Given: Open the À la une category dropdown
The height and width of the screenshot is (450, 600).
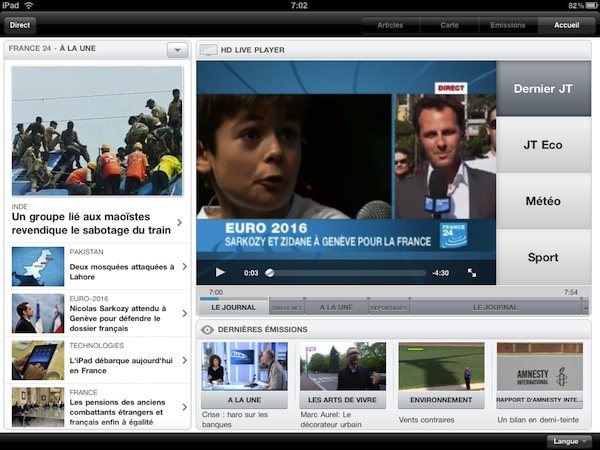Looking at the screenshot, I should click(x=177, y=50).
